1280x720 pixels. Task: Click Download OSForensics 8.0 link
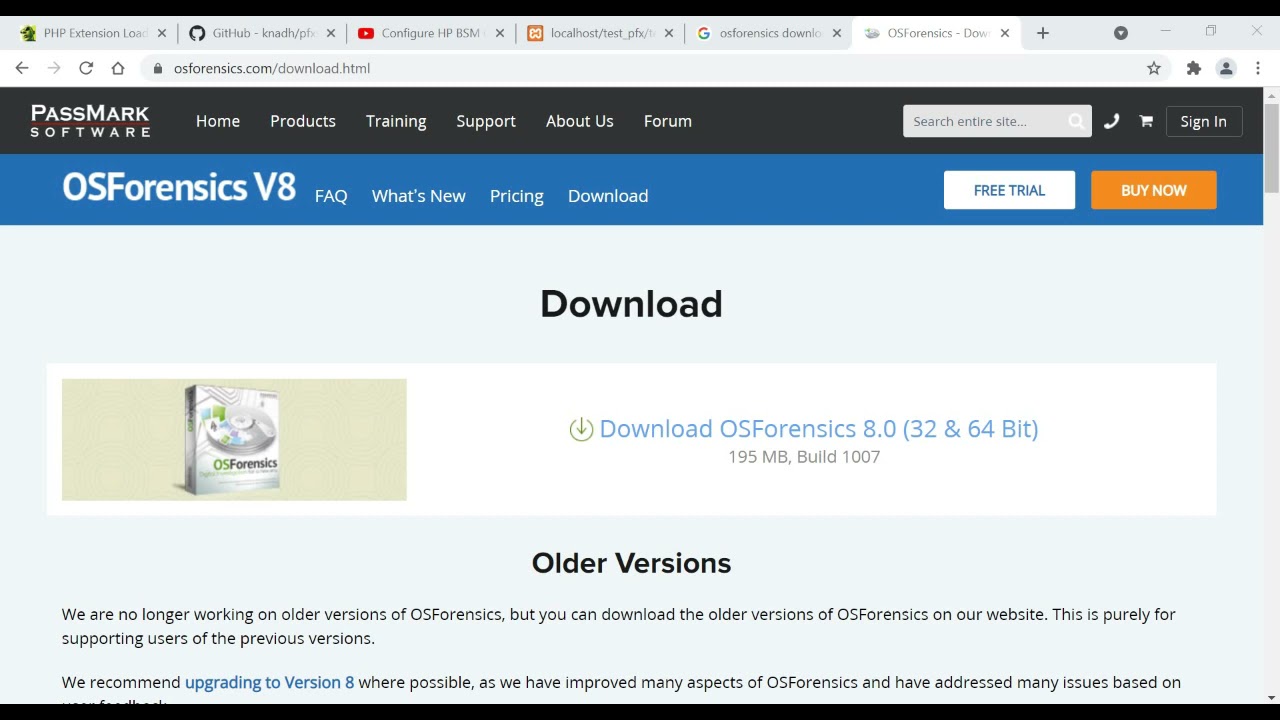(819, 429)
